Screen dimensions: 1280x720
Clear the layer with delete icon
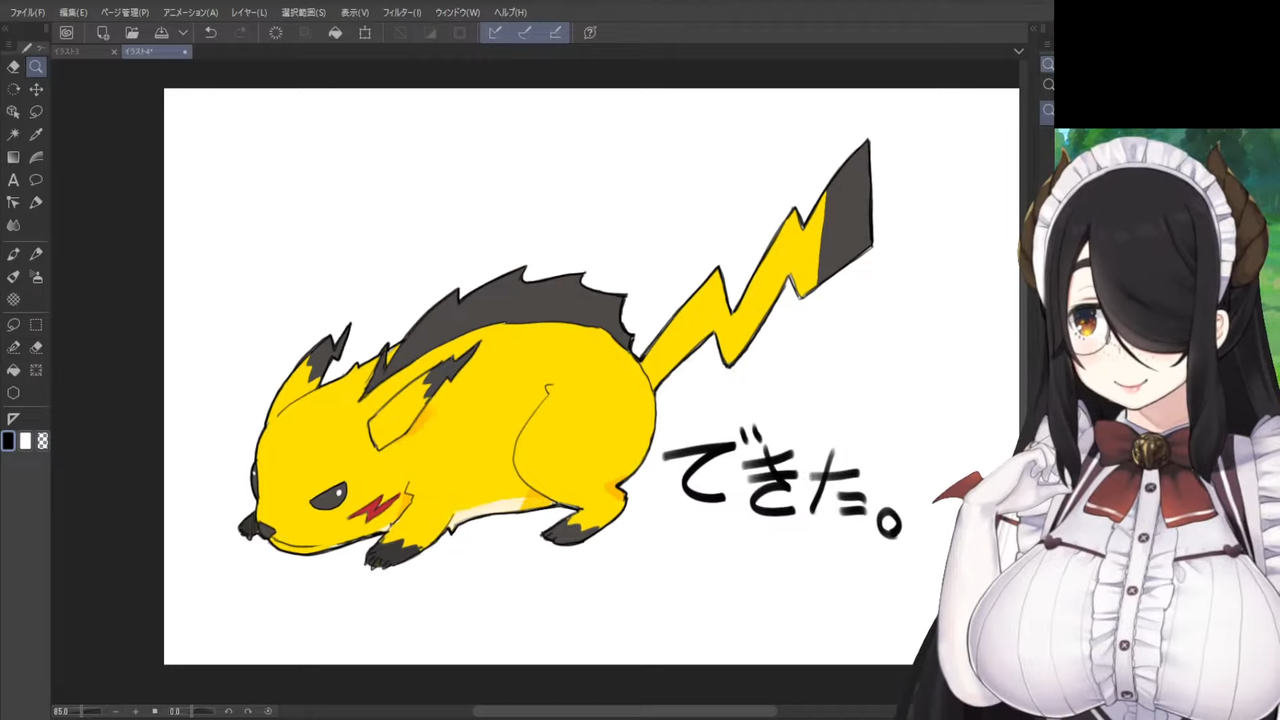pos(275,33)
